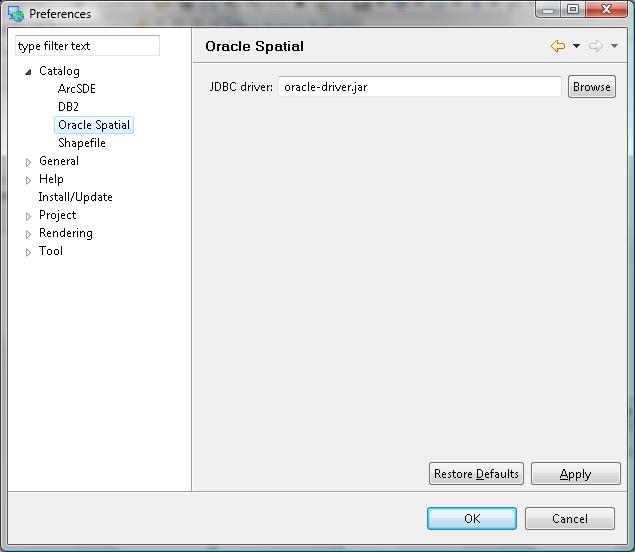Maximize the Preferences window

[x=573, y=10]
